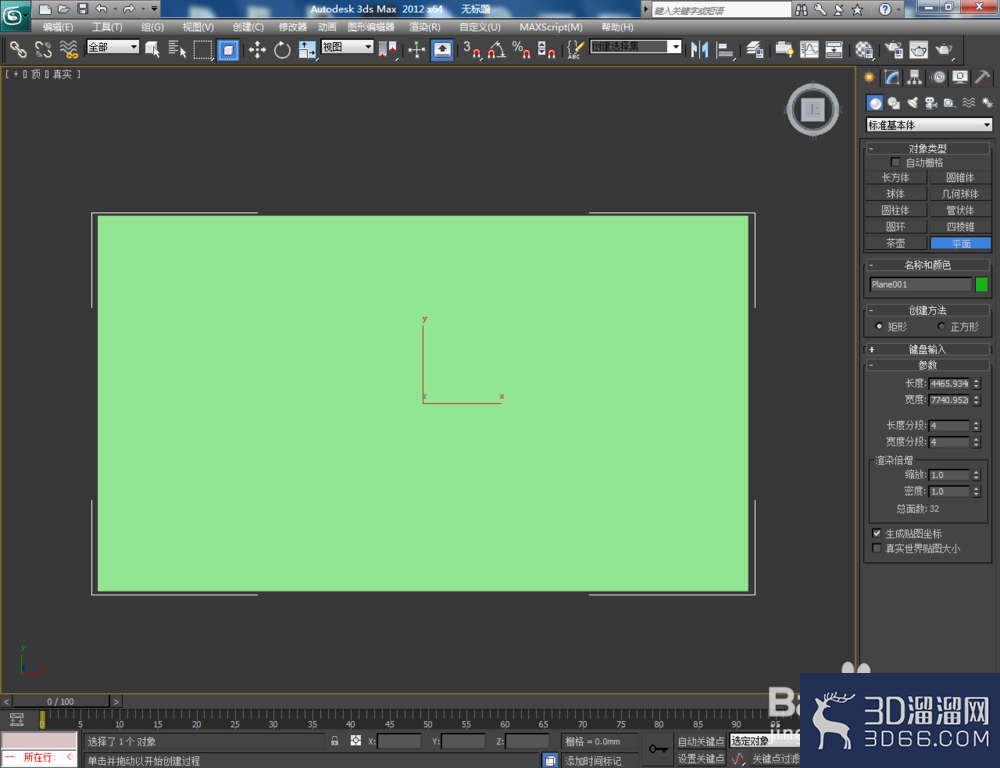
Task: Switch to Modify command panel tab
Action: [x=892, y=78]
